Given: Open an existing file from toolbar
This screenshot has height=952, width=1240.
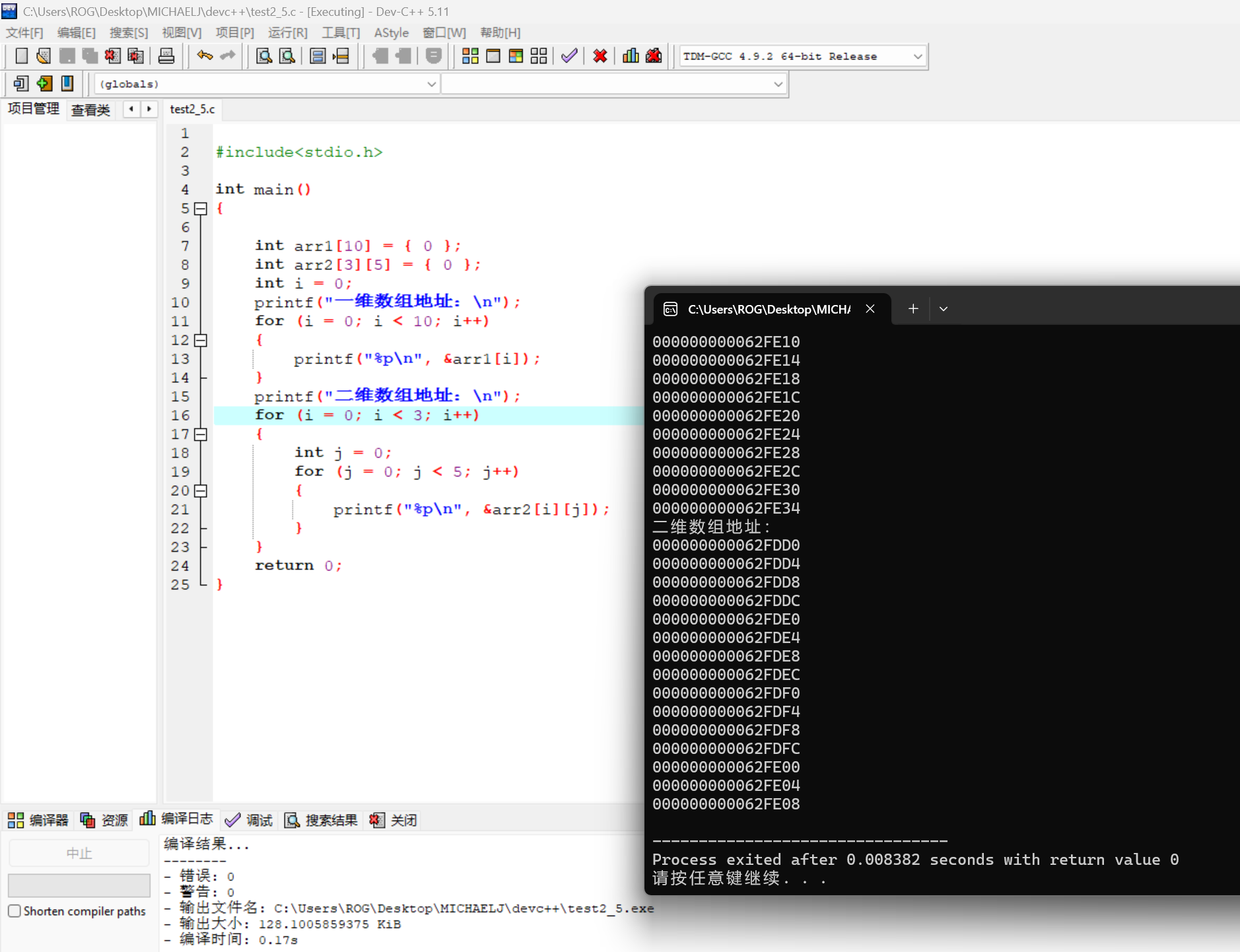Looking at the screenshot, I should click(x=44, y=56).
